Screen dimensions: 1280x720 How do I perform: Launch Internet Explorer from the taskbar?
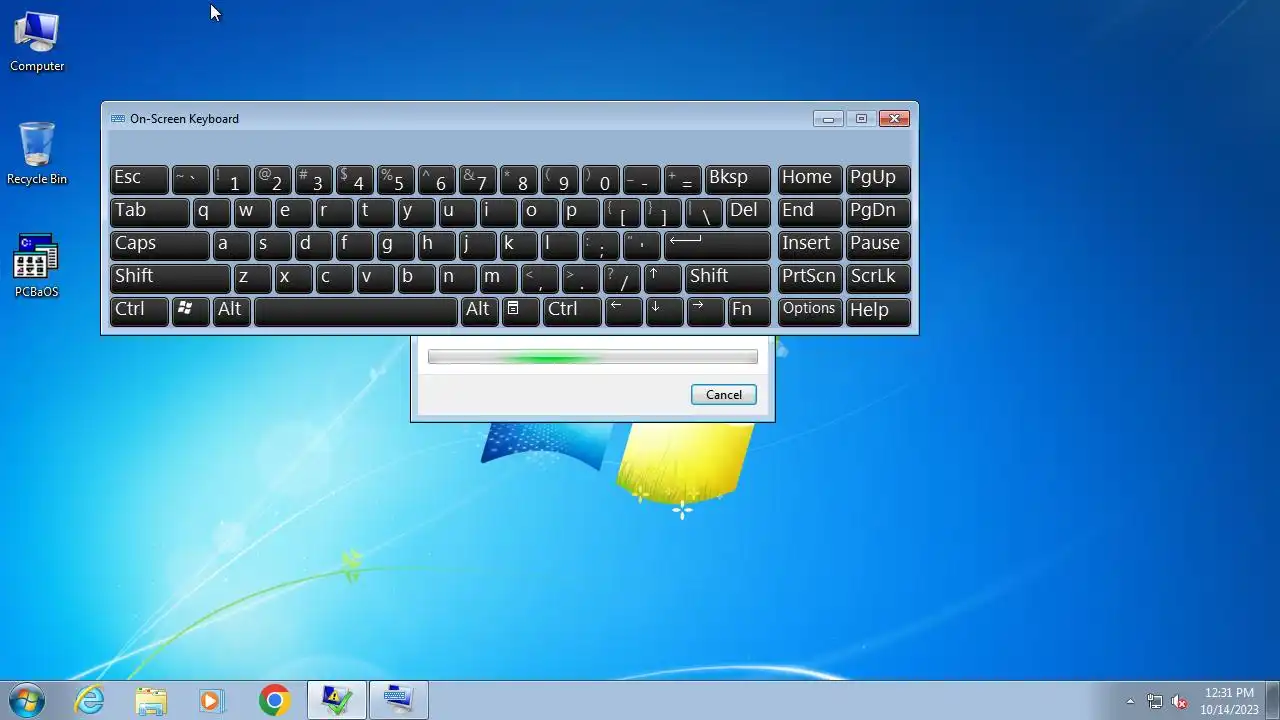point(90,700)
